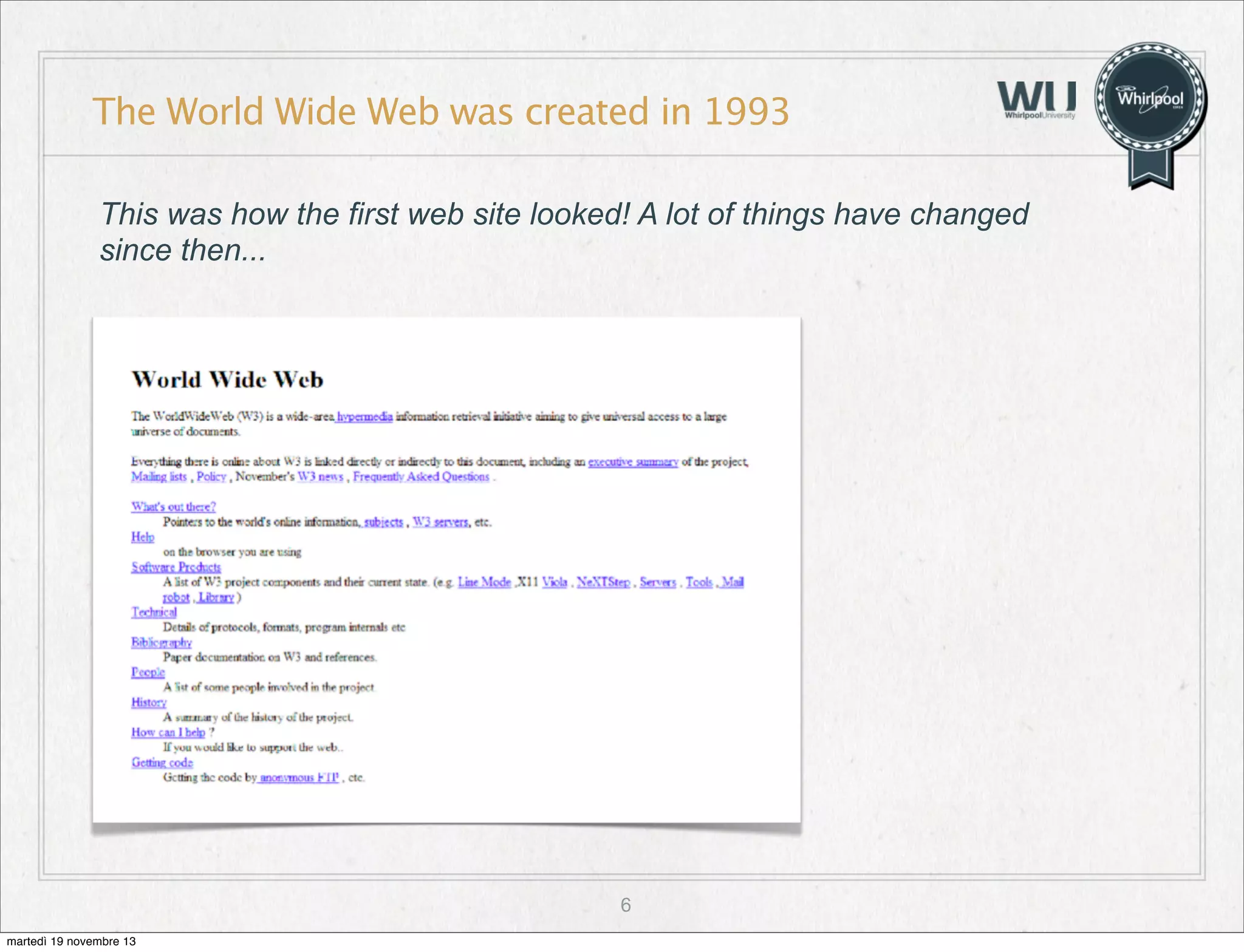Image resolution: width=1244 pixels, height=952 pixels.
Task: Open the Help link
Action: (x=143, y=537)
